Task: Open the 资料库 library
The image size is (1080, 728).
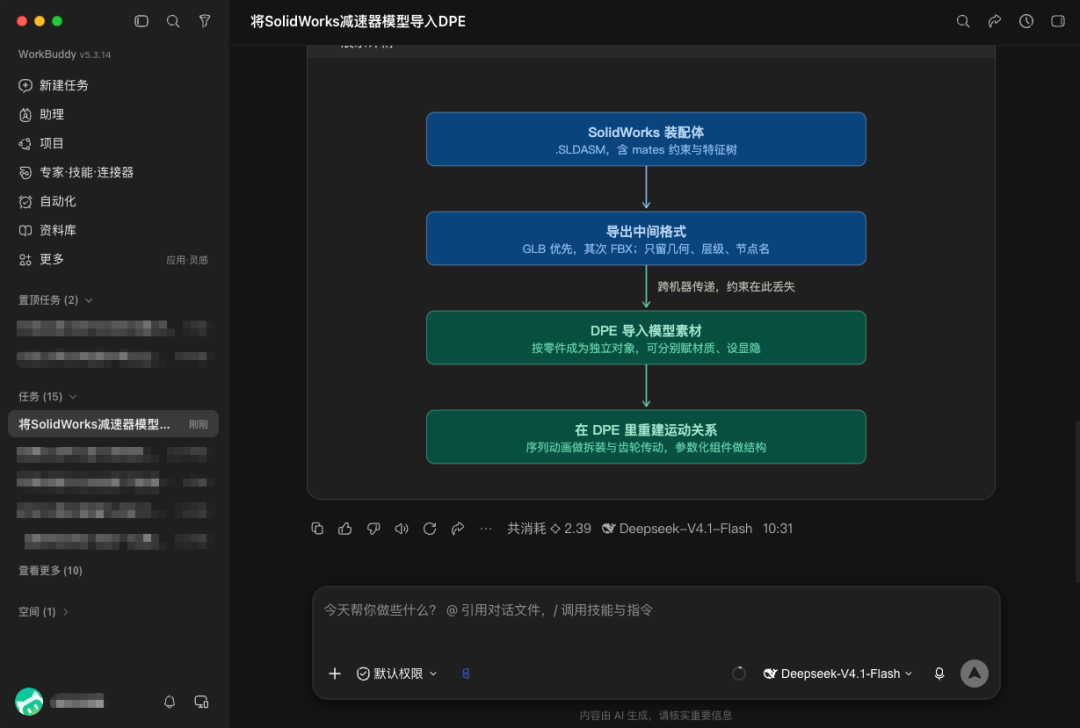Action: tap(48, 230)
